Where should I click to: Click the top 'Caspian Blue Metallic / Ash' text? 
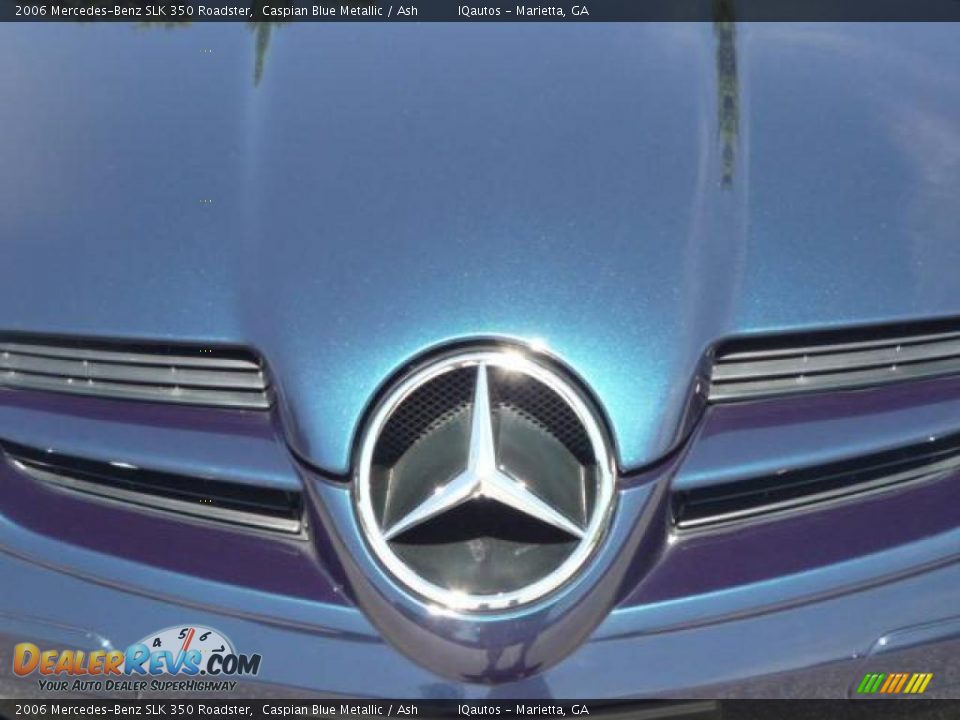pos(340,10)
